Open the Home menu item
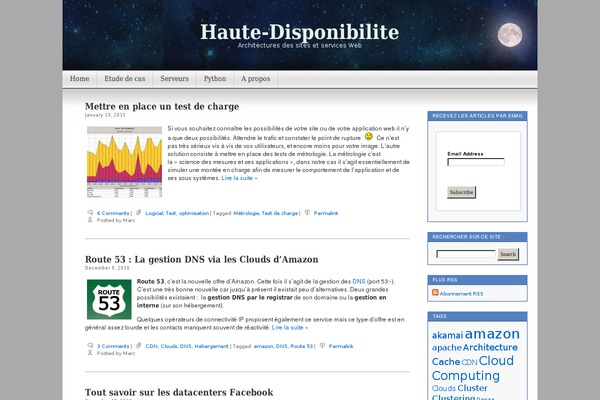This screenshot has width=600, height=400. click(80, 79)
